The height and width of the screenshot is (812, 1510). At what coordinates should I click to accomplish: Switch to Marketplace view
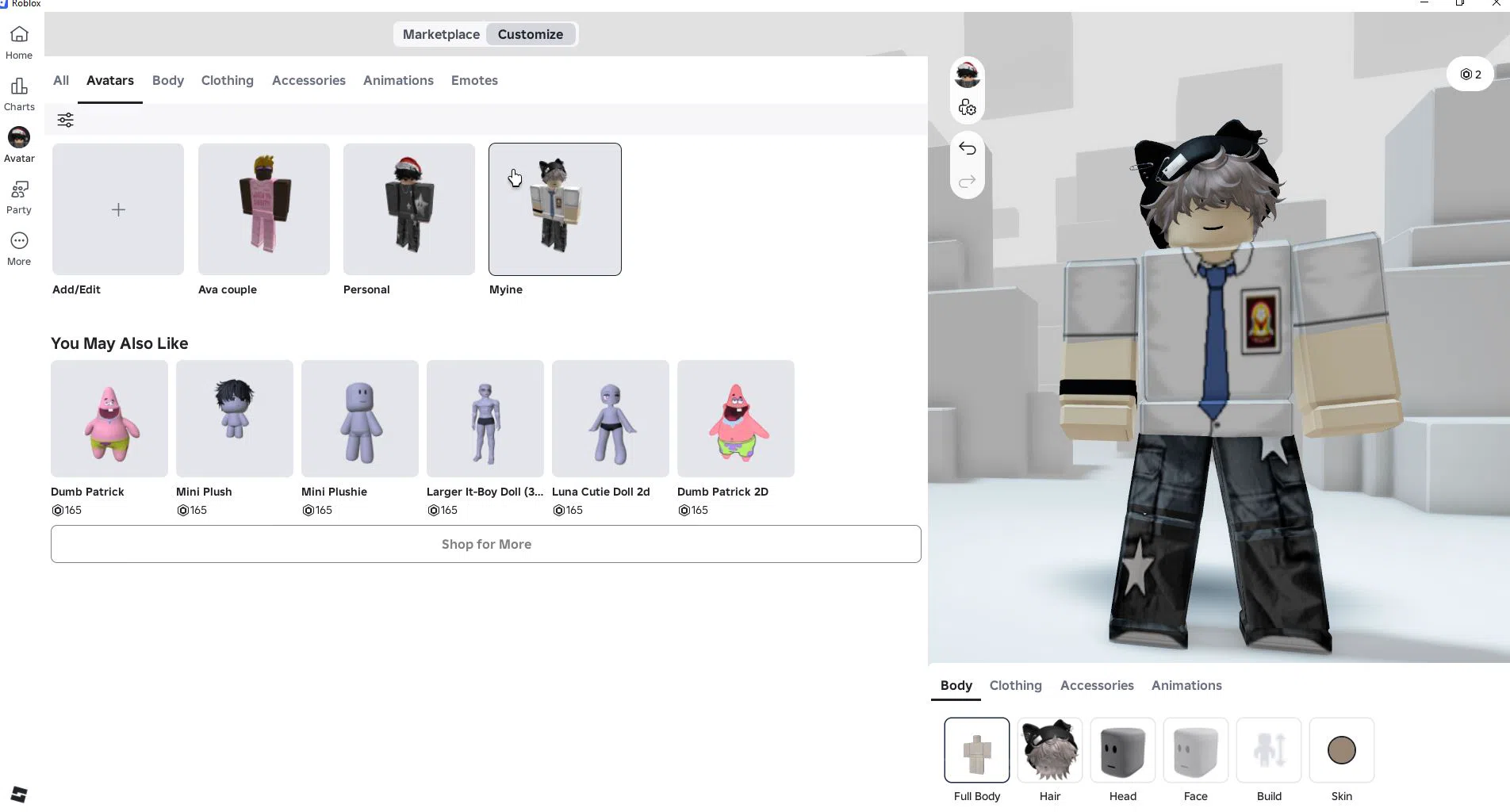tap(441, 34)
